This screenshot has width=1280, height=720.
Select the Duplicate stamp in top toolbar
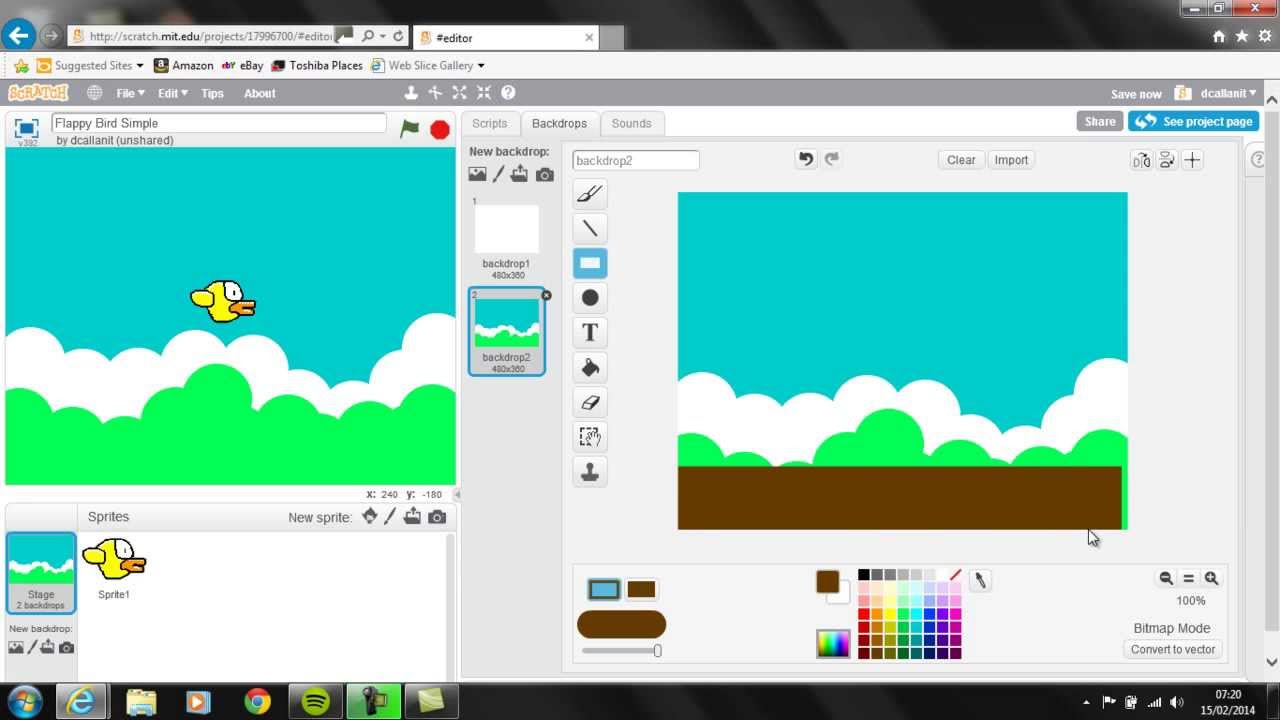coord(411,92)
